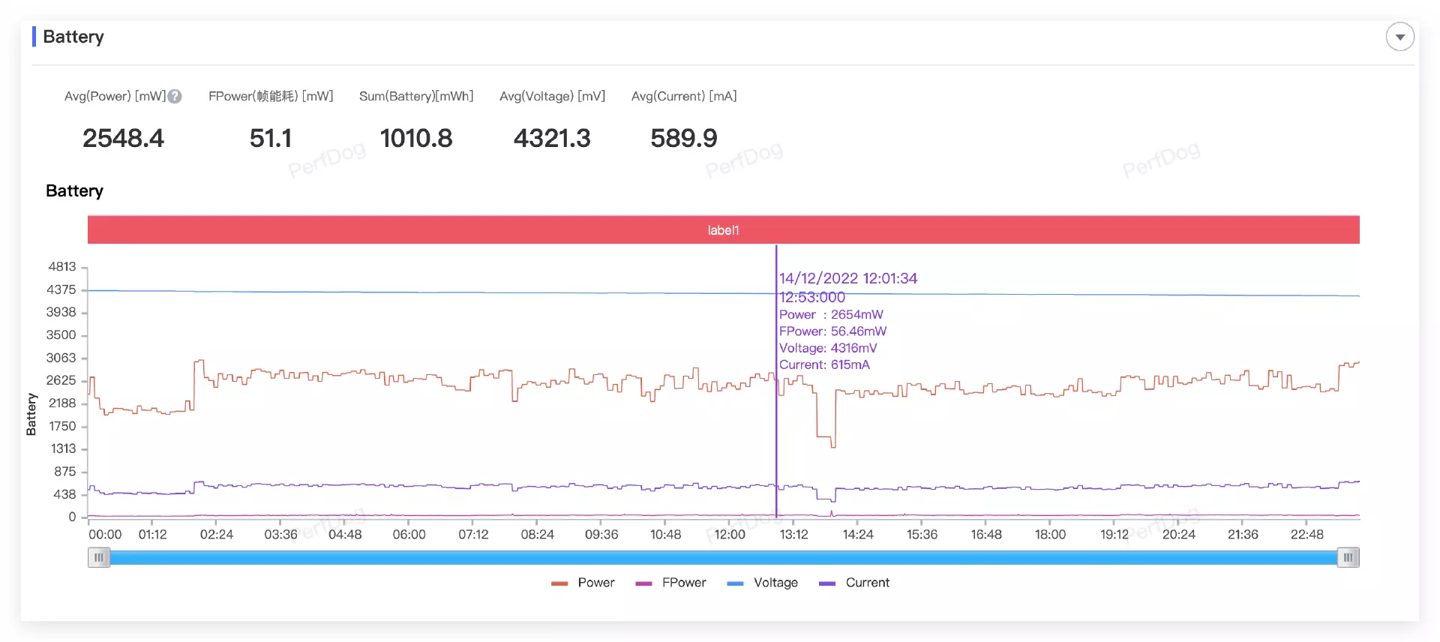
Task: Collapse the Battery section with the arrow button
Action: (x=1399, y=37)
